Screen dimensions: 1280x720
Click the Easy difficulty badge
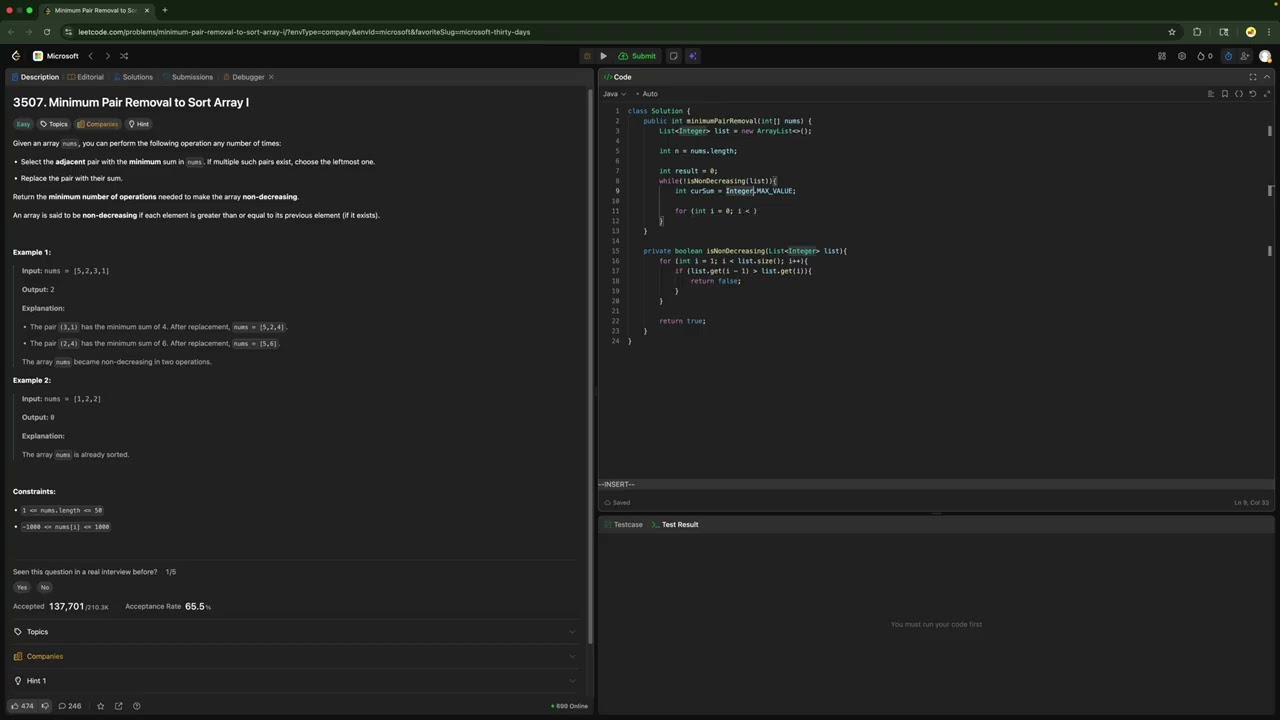(23, 124)
